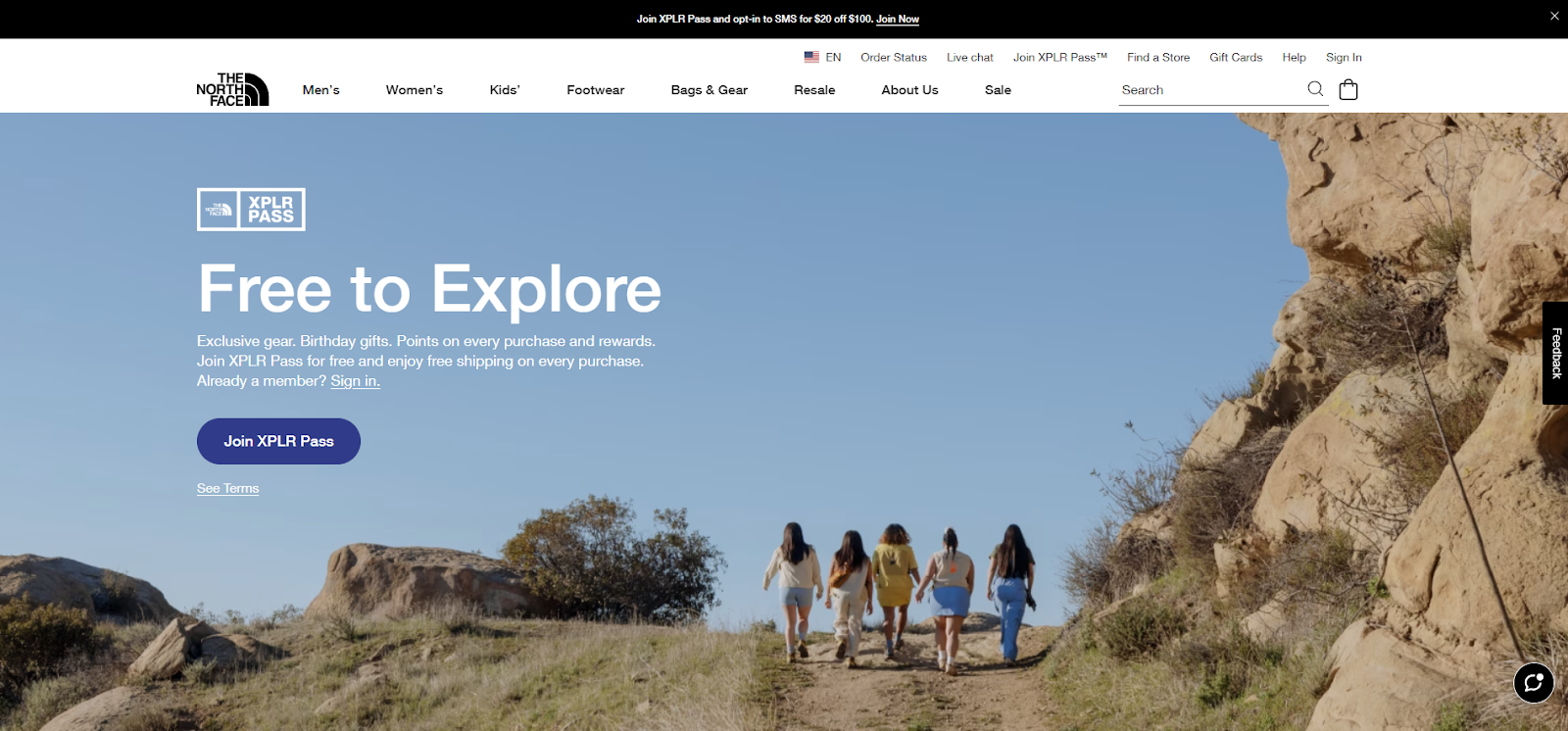The width and height of the screenshot is (1568, 731).
Task: Click the search magnifier icon
Action: point(1315,89)
